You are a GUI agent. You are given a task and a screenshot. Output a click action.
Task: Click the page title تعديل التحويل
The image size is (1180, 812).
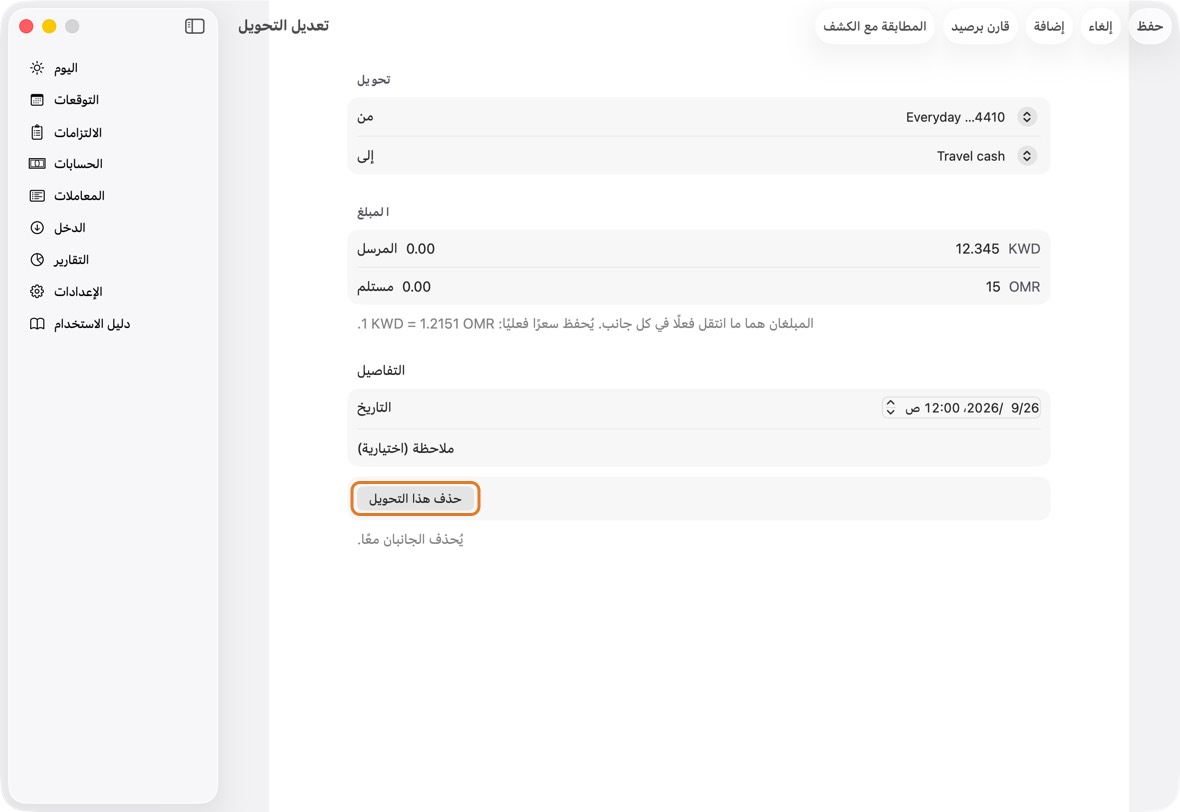284,26
